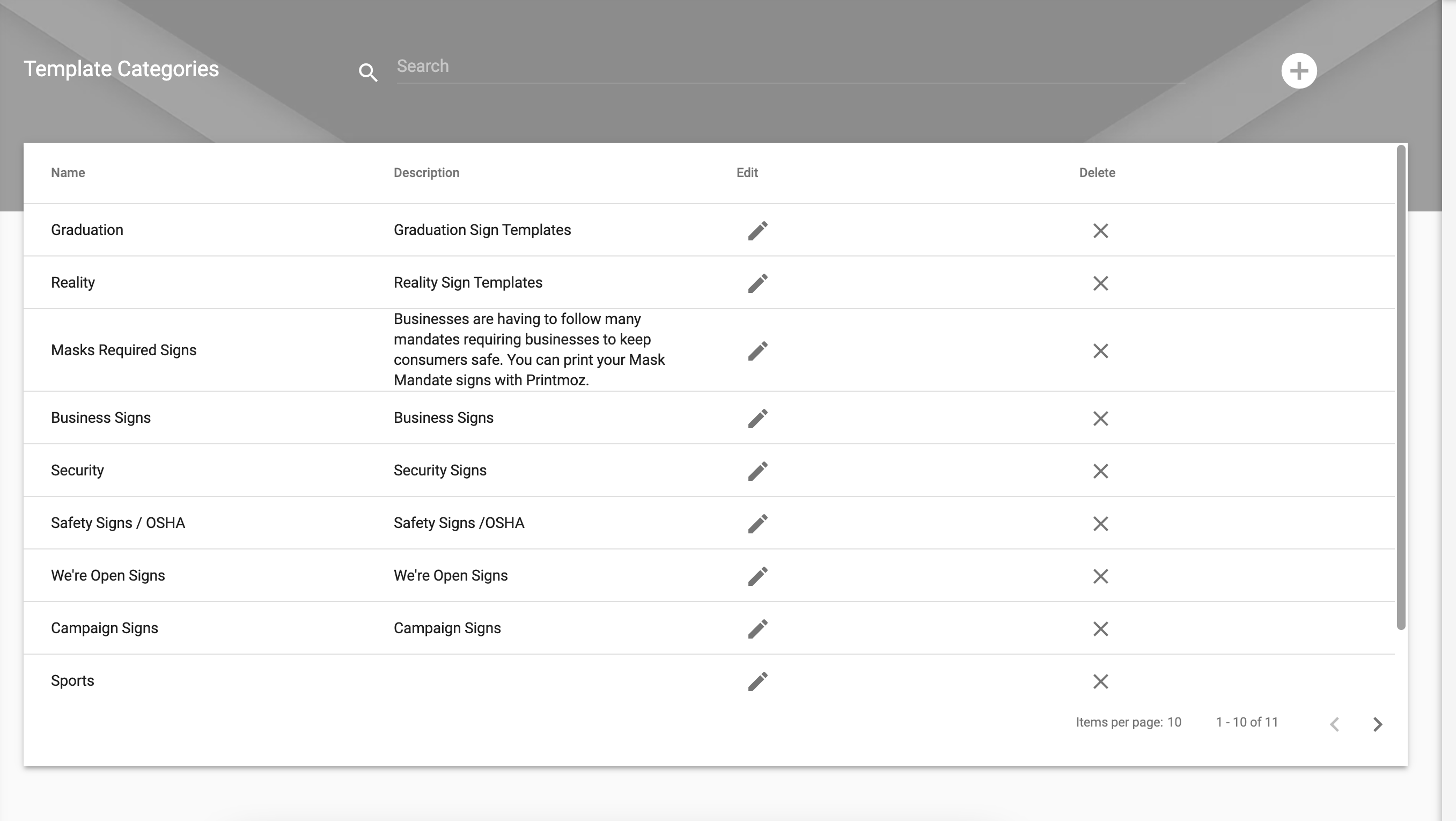Go to previous page of categories
Image resolution: width=1456 pixels, height=821 pixels.
pos(1334,724)
